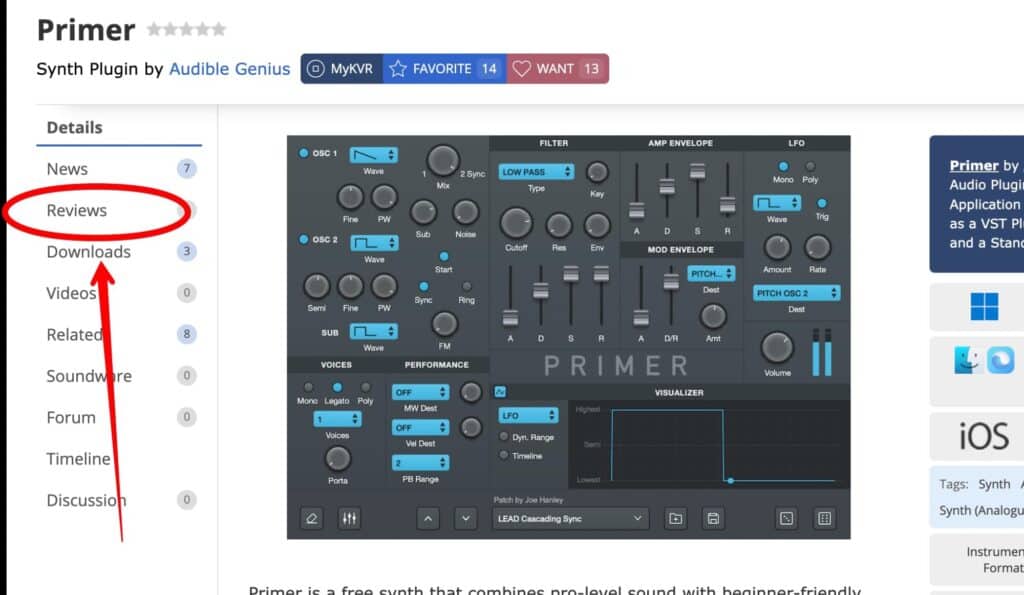The image size is (1024, 595).
Task: Enable the LFO Trig switch
Action: tap(822, 203)
